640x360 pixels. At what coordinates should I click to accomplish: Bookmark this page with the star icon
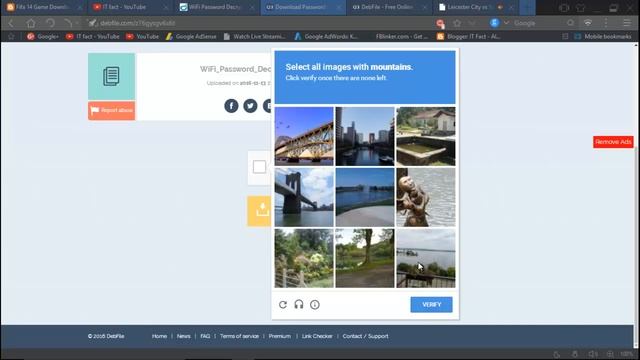pyautogui.click(x=457, y=23)
